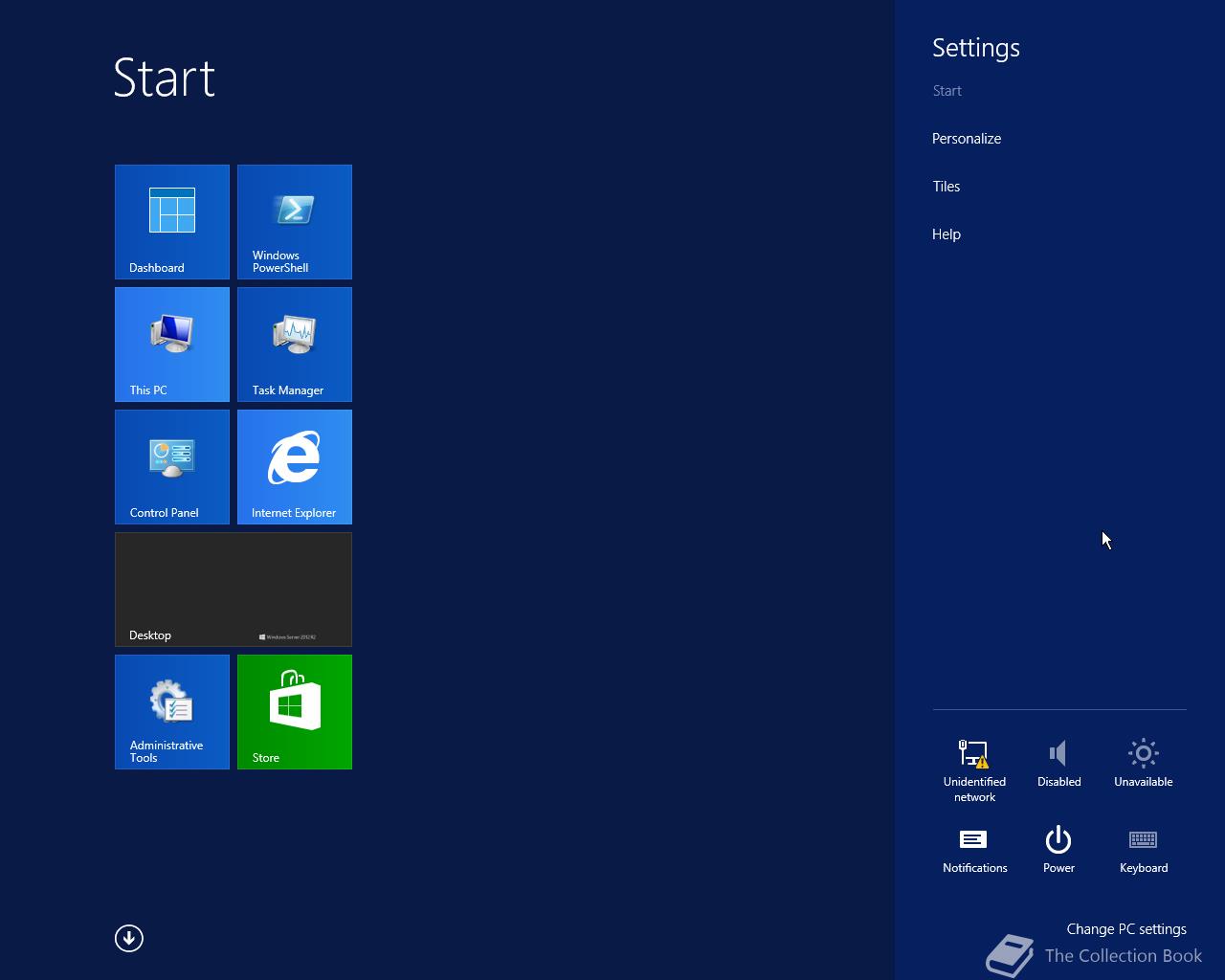Viewport: 1225px width, 980px height.
Task: Open the Desktop tile
Action: click(234, 590)
